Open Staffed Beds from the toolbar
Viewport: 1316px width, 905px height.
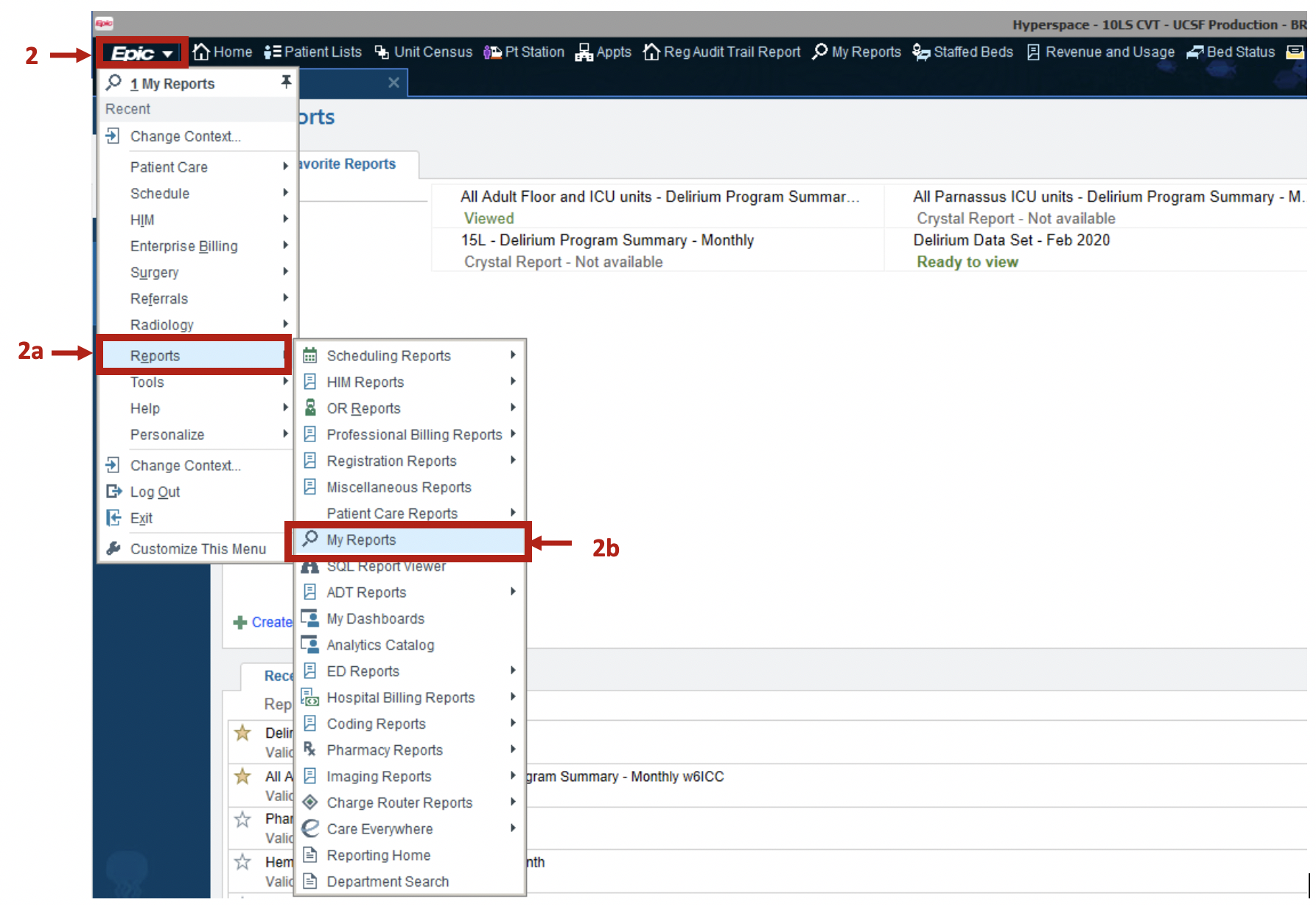[x=962, y=52]
